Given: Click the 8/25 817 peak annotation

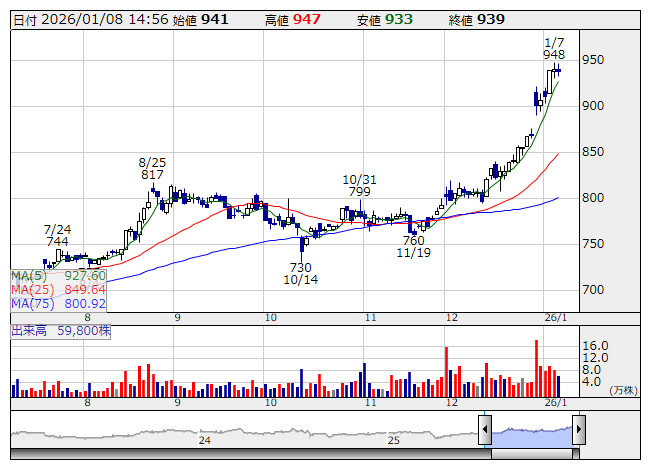Looking at the screenshot, I should click(x=152, y=168).
